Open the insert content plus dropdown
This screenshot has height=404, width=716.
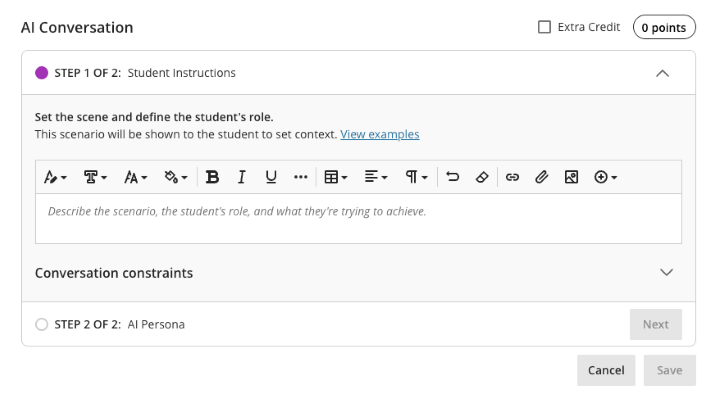click(x=605, y=177)
